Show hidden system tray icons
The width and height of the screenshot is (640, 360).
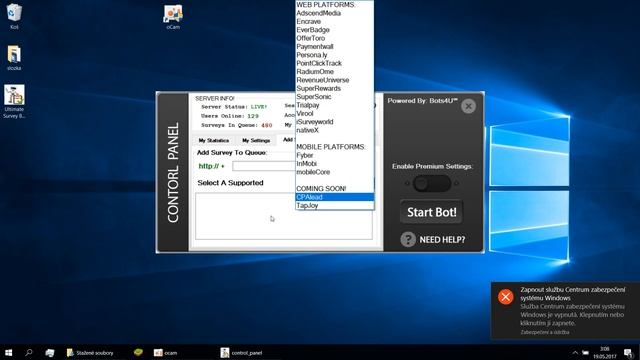[x=575, y=353]
